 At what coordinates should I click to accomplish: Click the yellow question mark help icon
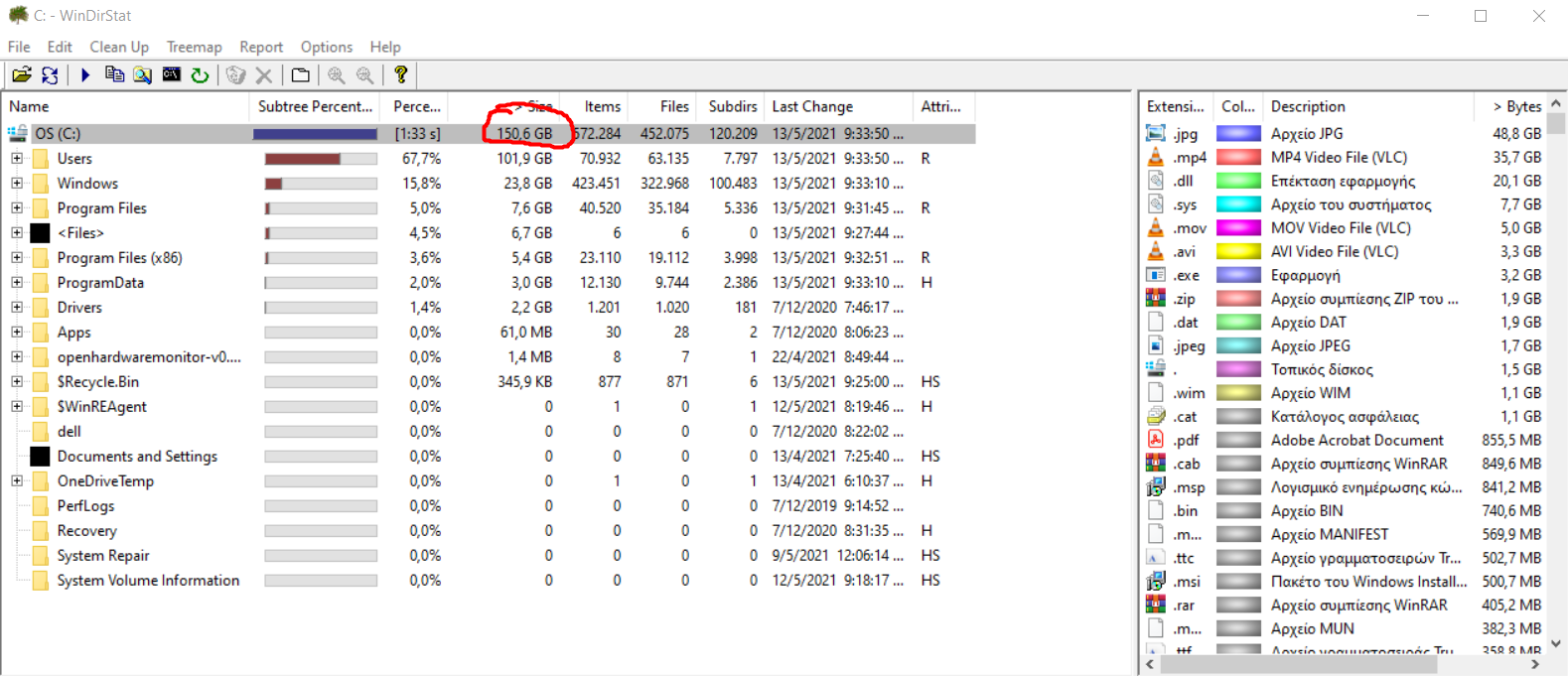[400, 75]
